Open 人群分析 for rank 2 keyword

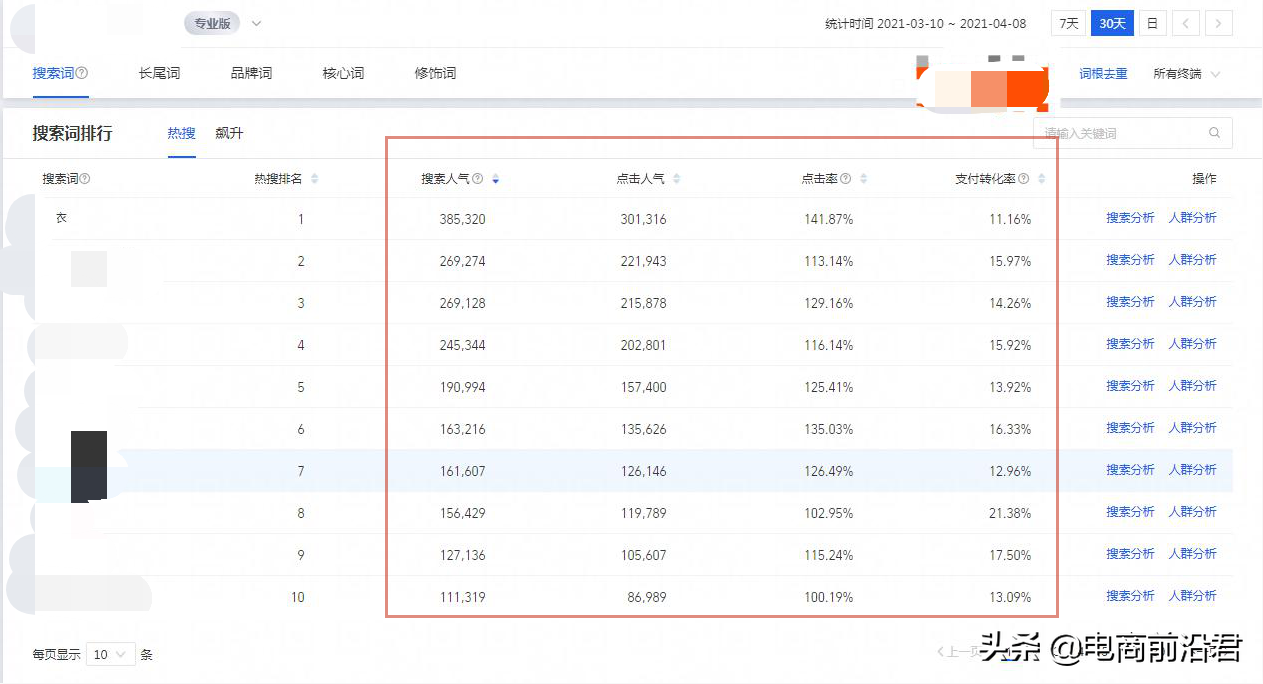[x=1193, y=259]
